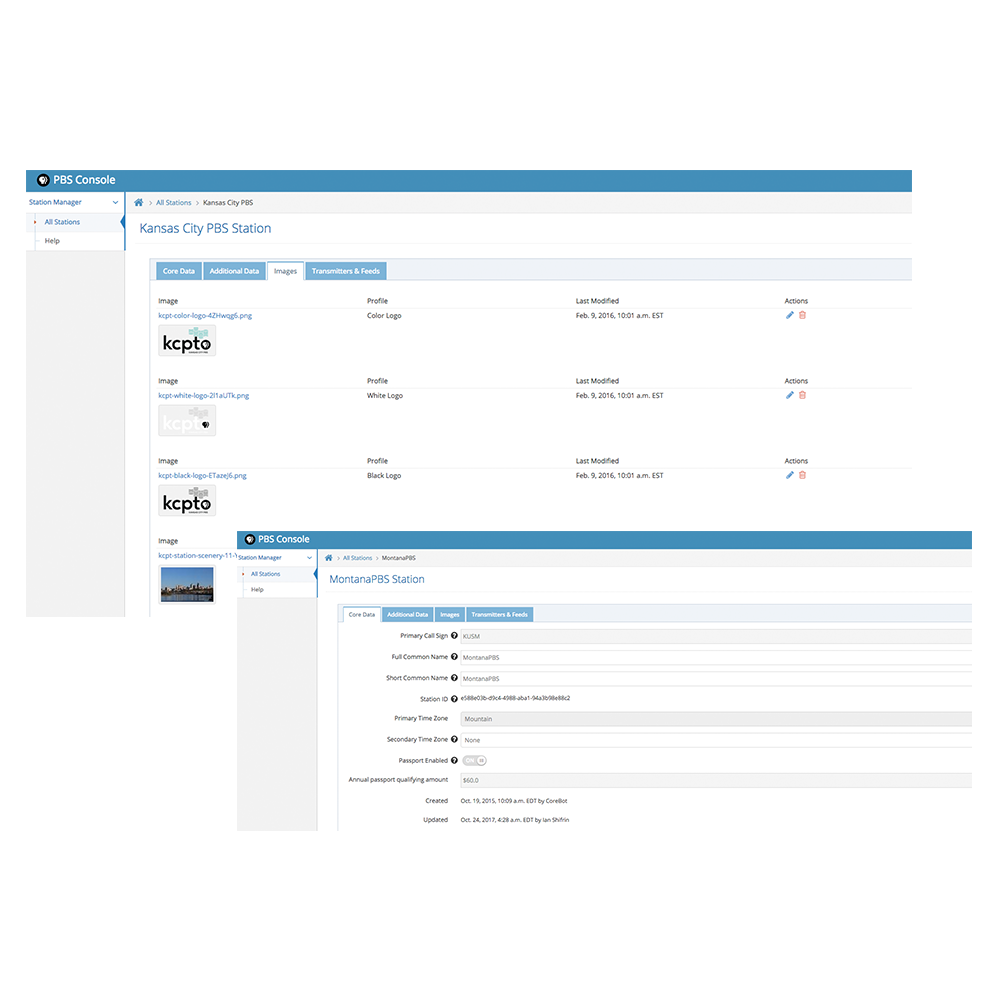Open kcpt-black-logo-ETazeJ6.png link

click(x=202, y=476)
